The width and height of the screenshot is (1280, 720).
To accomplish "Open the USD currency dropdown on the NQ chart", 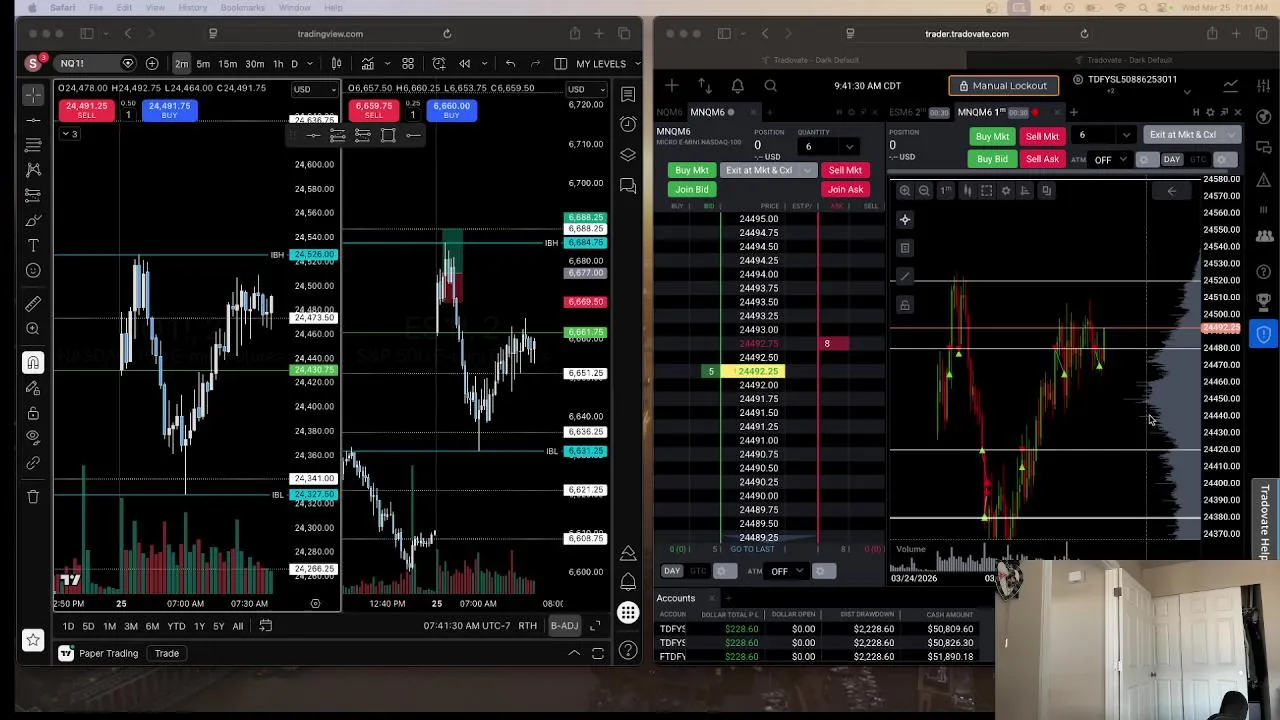I will 314,89.
